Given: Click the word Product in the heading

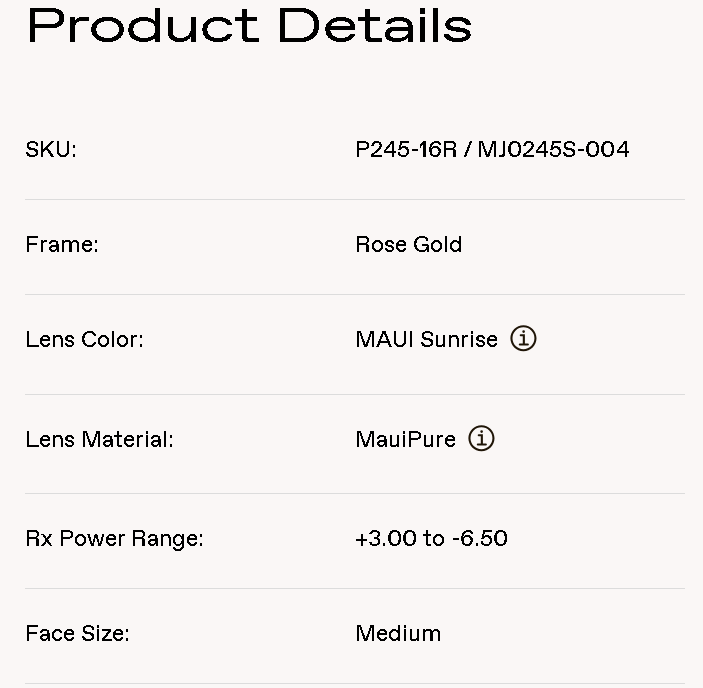Looking at the screenshot, I should [x=142, y=25].
